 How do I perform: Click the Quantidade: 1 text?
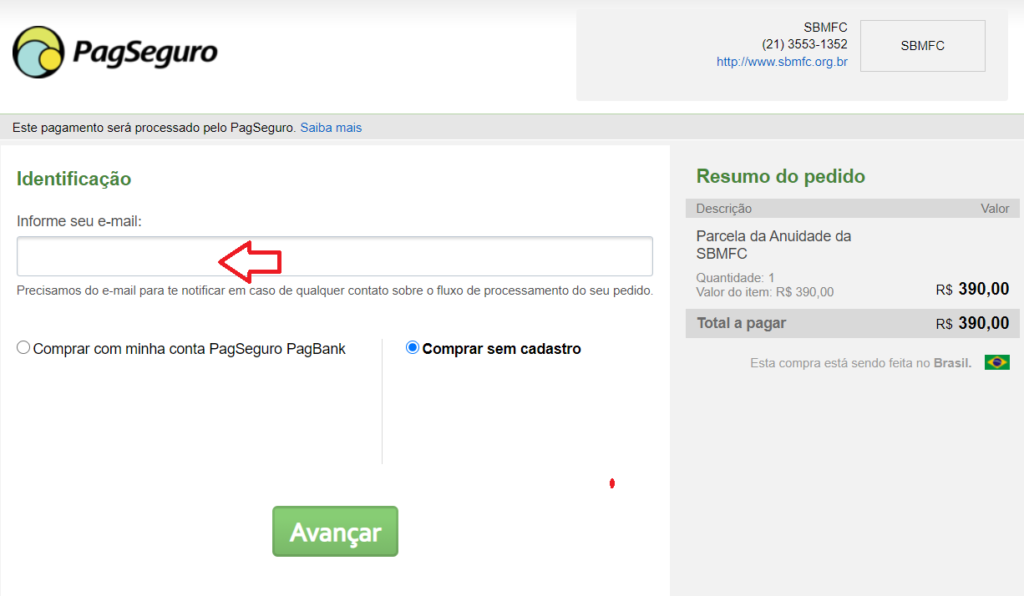(735, 277)
